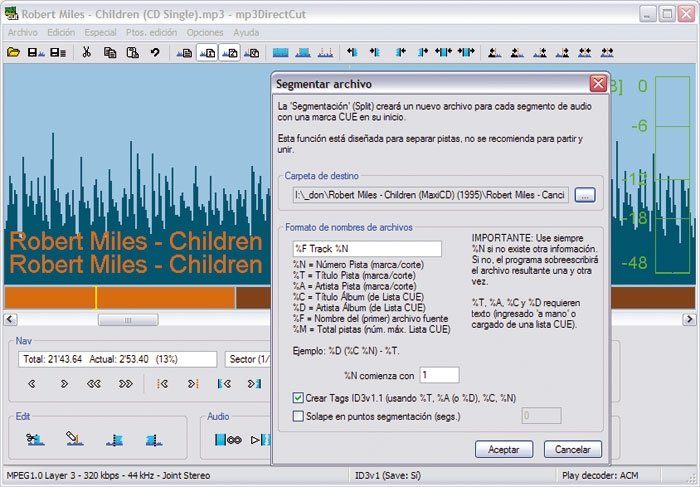Click Audio panel play-to-selection triangle icon
Viewport: 700px width, 487px height.
tap(260, 440)
